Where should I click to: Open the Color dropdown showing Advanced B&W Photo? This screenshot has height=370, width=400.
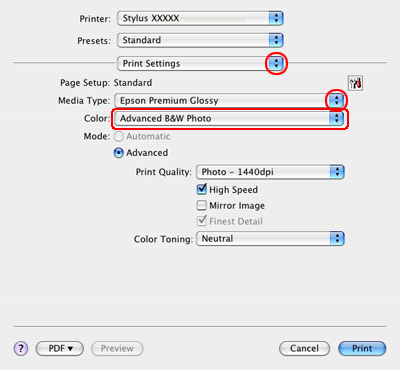[229, 118]
